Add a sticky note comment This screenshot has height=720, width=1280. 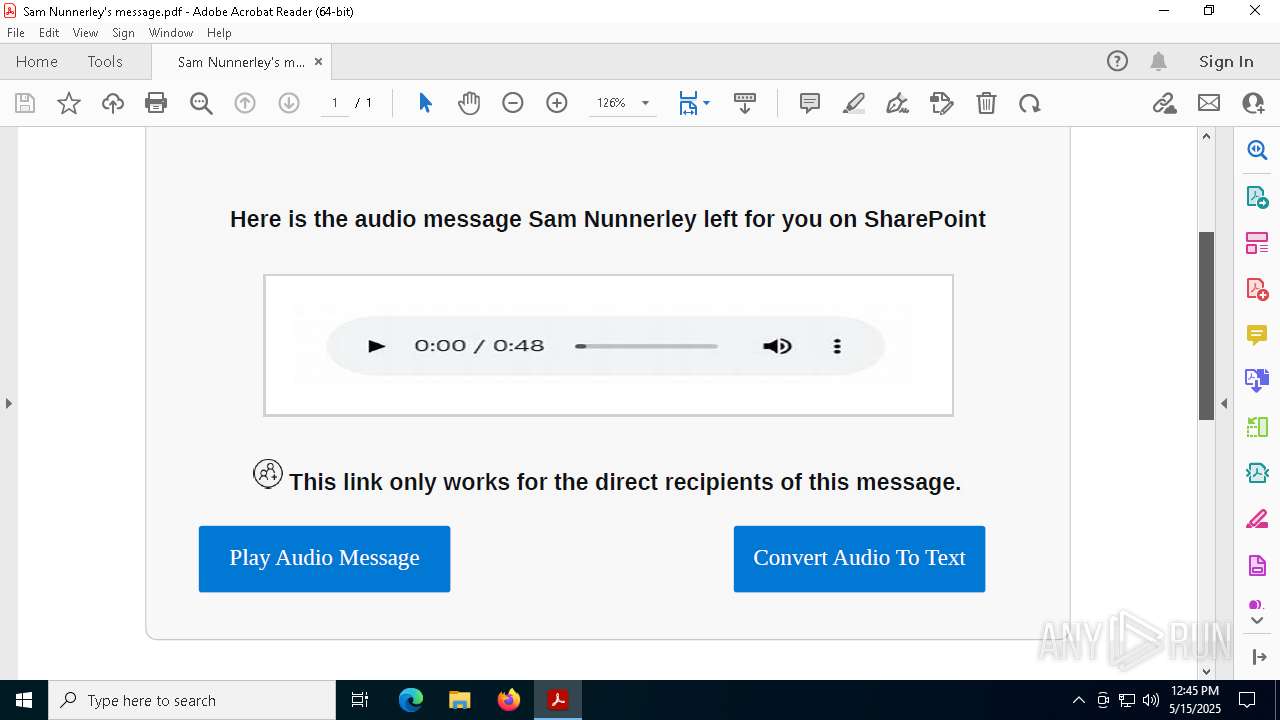(x=810, y=103)
